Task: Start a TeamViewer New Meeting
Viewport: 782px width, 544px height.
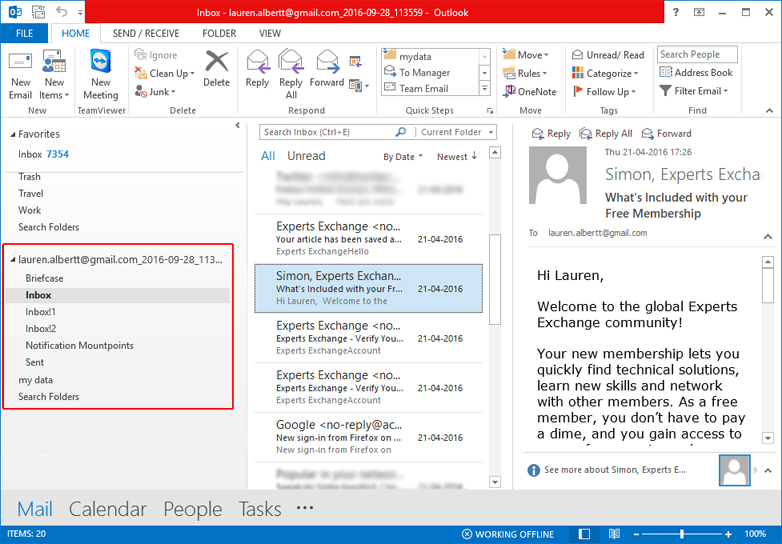Action: pos(101,62)
